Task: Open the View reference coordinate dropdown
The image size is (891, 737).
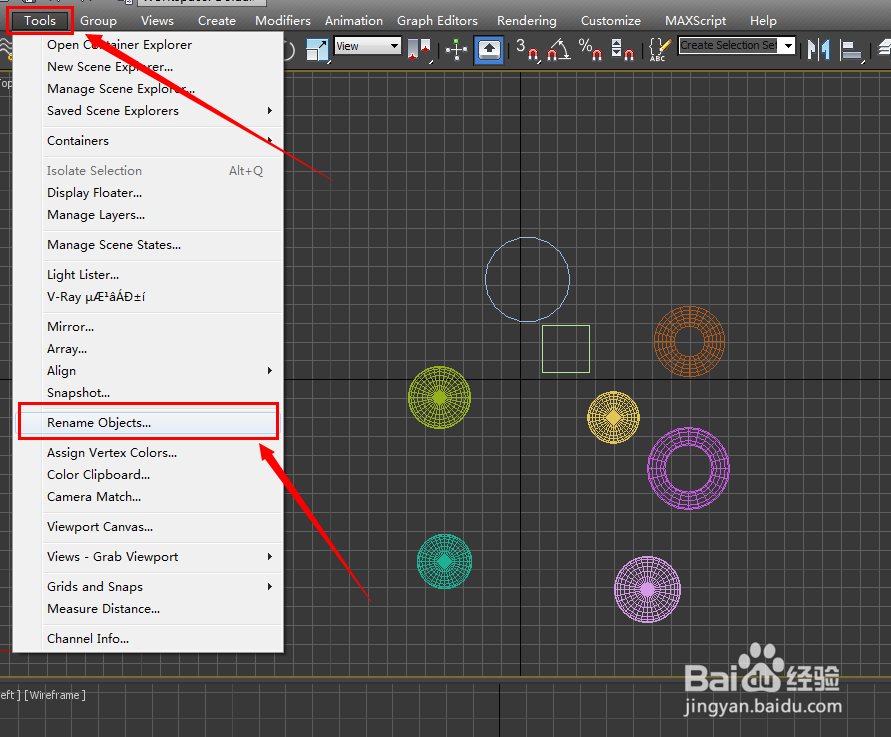Action: pyautogui.click(x=367, y=46)
